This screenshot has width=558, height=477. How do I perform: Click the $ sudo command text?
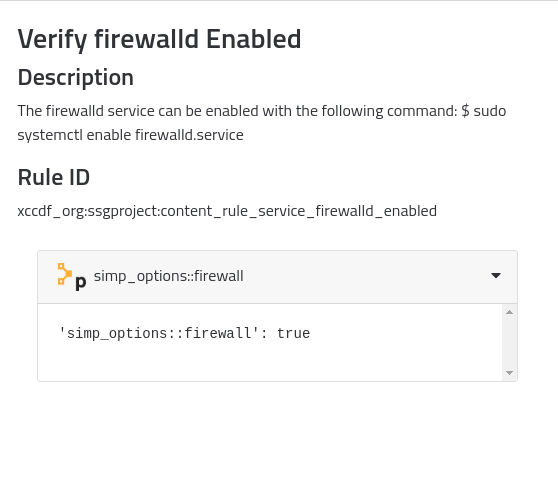pyautogui.click(x=484, y=111)
